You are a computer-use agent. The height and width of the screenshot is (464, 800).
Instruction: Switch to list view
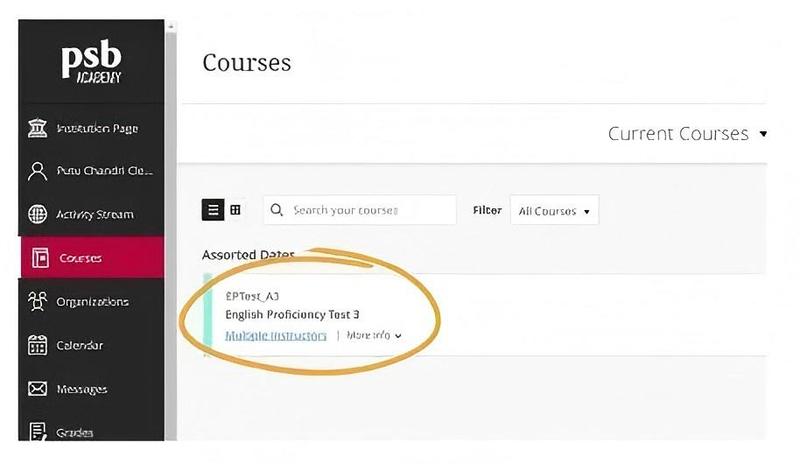coord(213,210)
